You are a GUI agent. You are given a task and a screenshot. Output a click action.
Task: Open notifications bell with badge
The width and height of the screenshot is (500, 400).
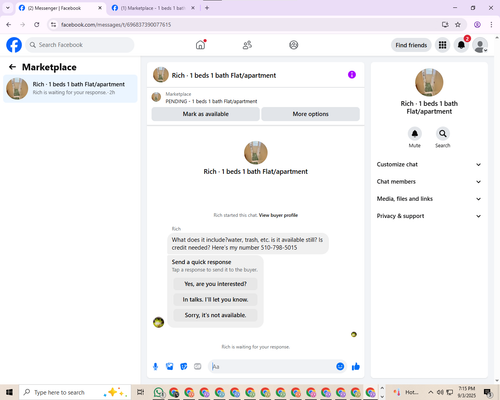click(461, 45)
